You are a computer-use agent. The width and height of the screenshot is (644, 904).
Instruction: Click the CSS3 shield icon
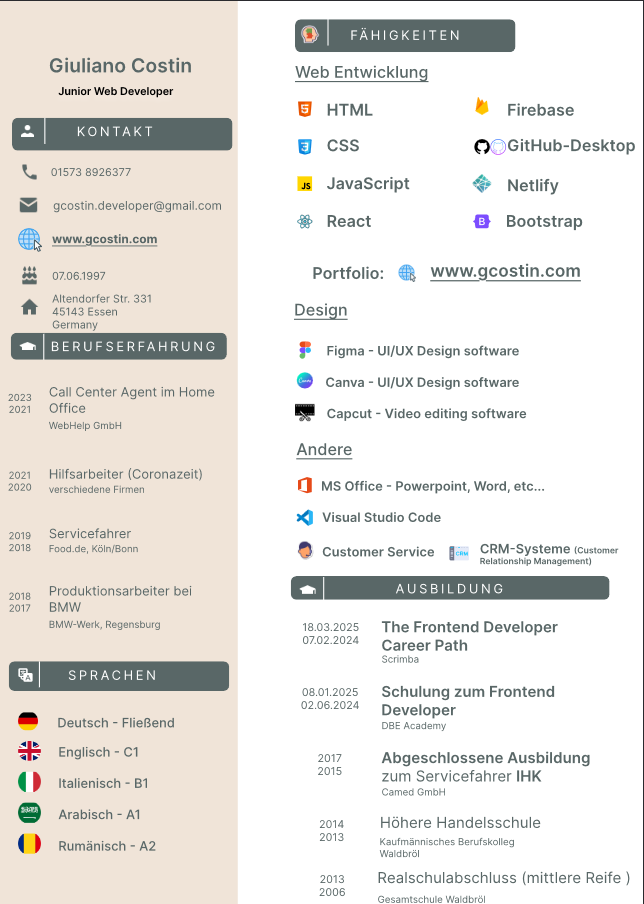pos(305,146)
